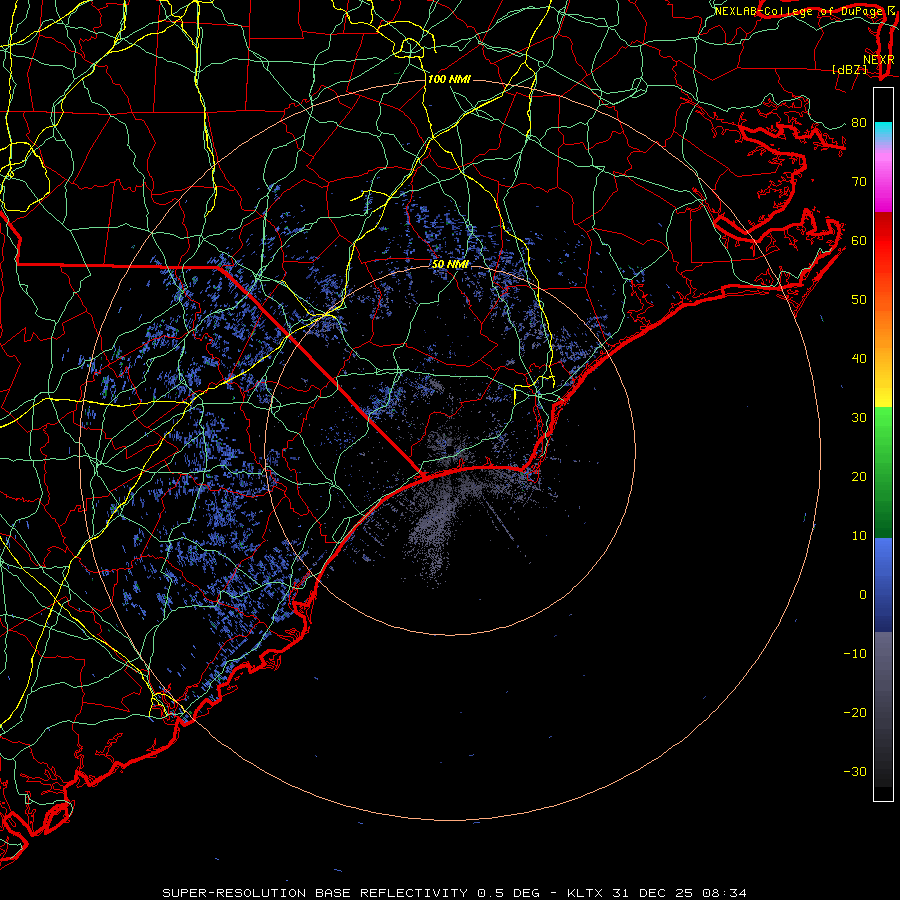Image resolution: width=900 pixels, height=900 pixels.
Task: Click the green band of the color bar
Action: click(x=883, y=472)
